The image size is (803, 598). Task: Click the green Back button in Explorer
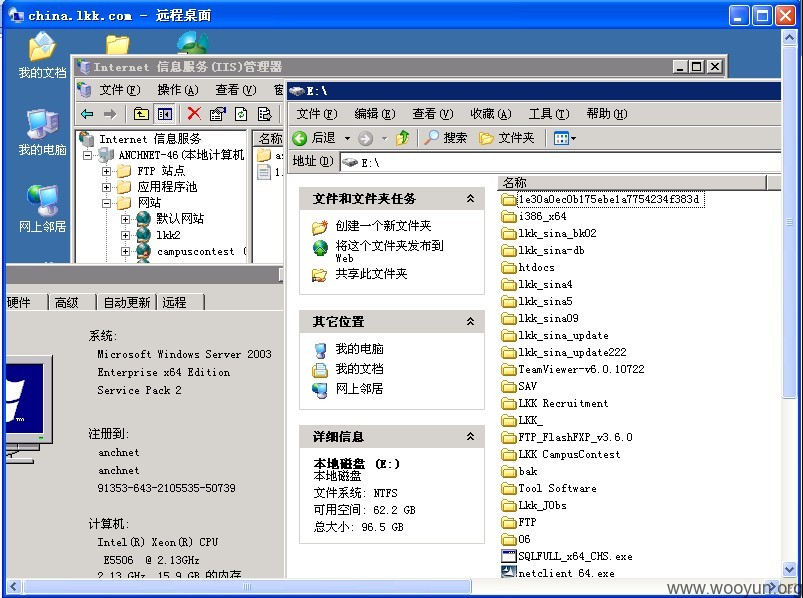(x=314, y=138)
